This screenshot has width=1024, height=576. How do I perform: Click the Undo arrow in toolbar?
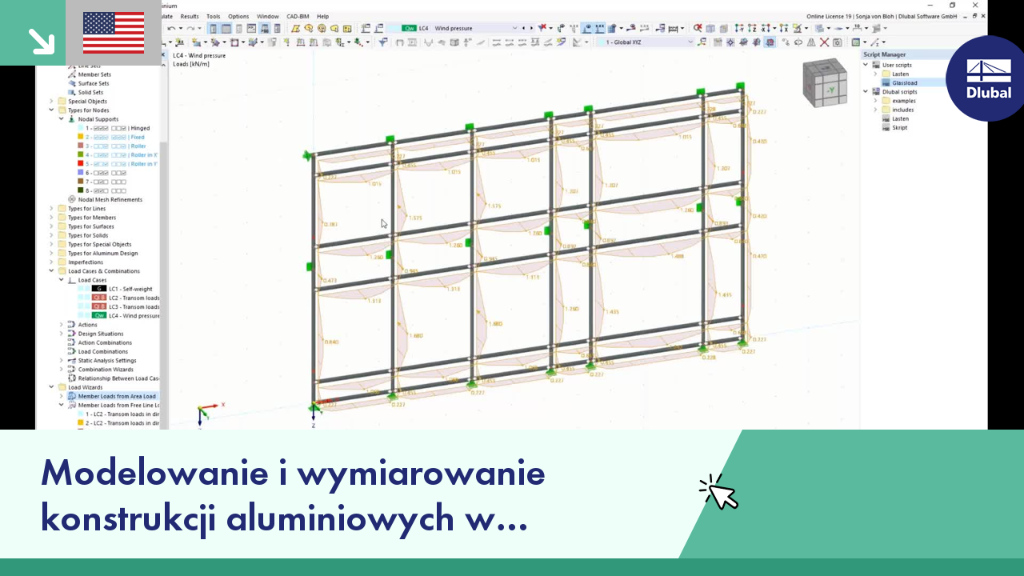pyautogui.click(x=171, y=28)
